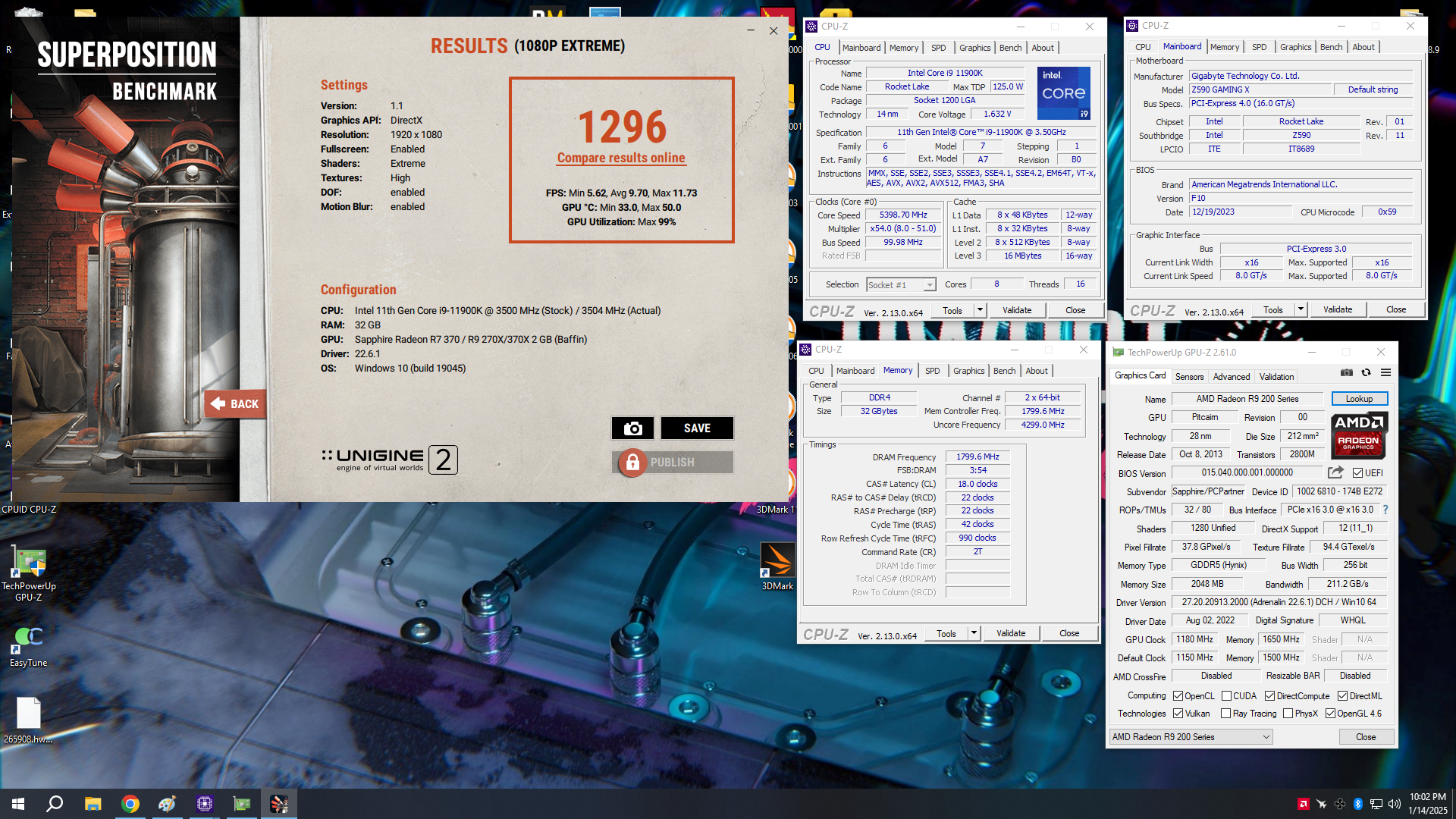Click the Superposition camera screenshot button
This screenshot has height=819, width=1456.
632,428
